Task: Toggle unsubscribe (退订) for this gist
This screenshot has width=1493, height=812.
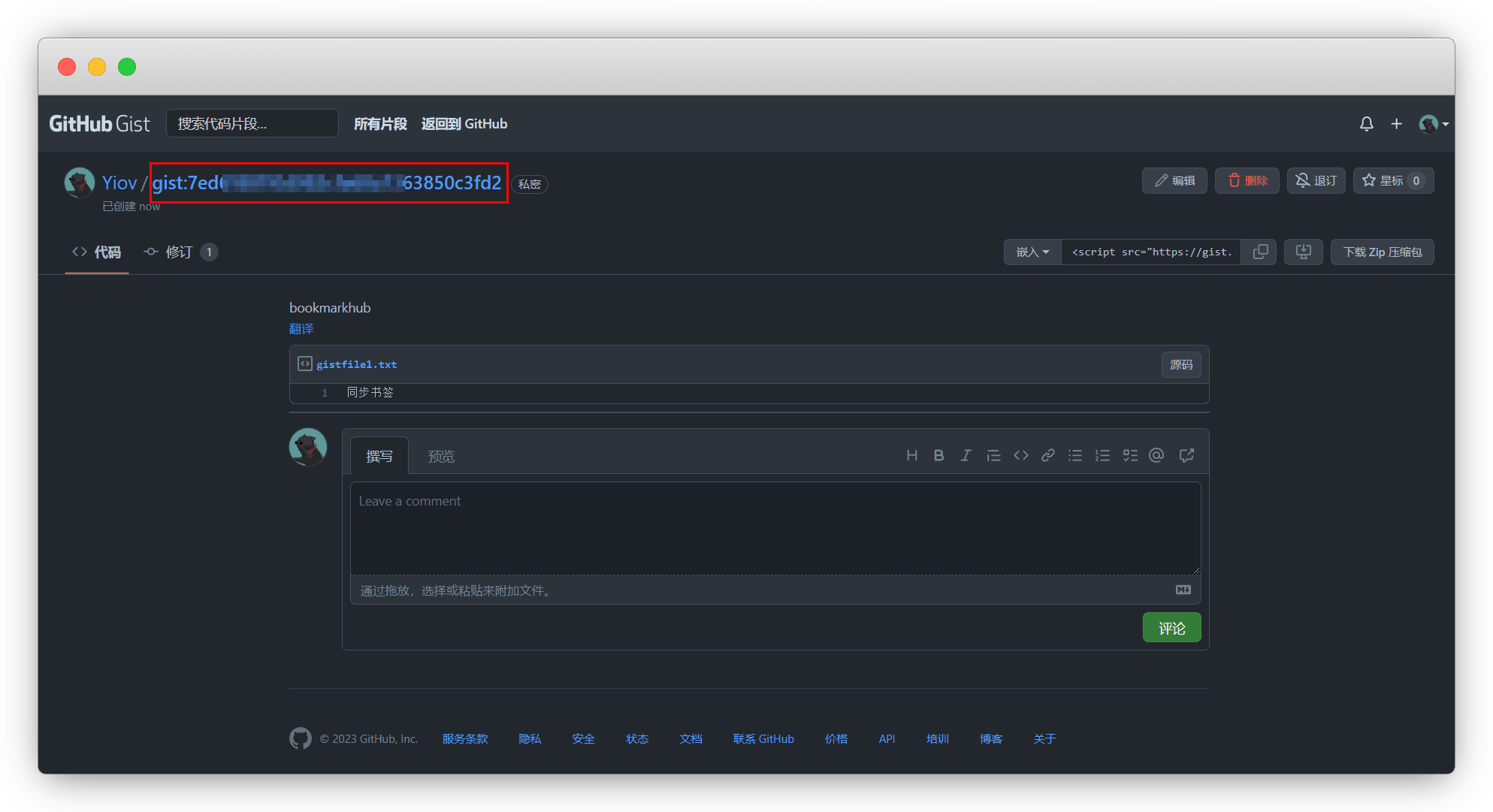Action: (x=1316, y=181)
